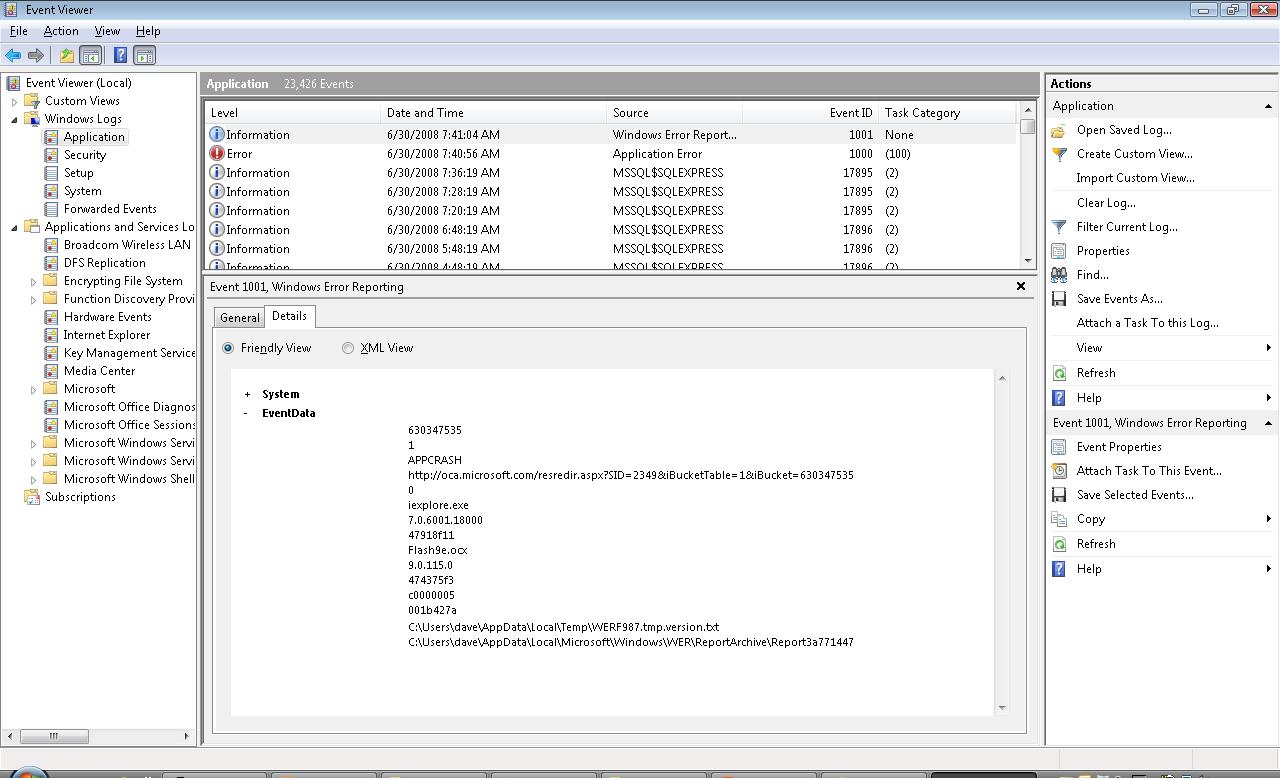This screenshot has height=778, width=1280.
Task: Close the Event 1001 preview pane
Action: 1020,286
